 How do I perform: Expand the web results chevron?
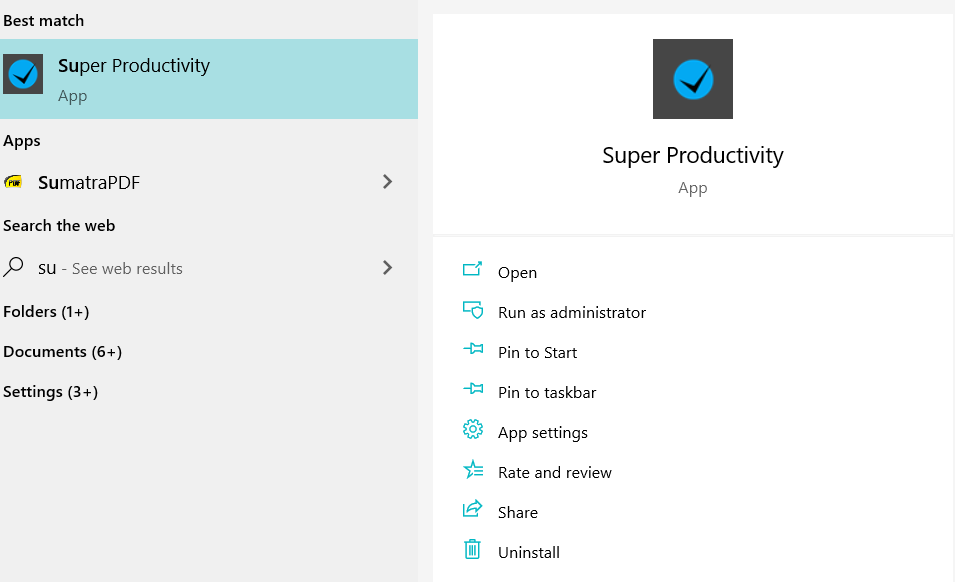point(387,267)
